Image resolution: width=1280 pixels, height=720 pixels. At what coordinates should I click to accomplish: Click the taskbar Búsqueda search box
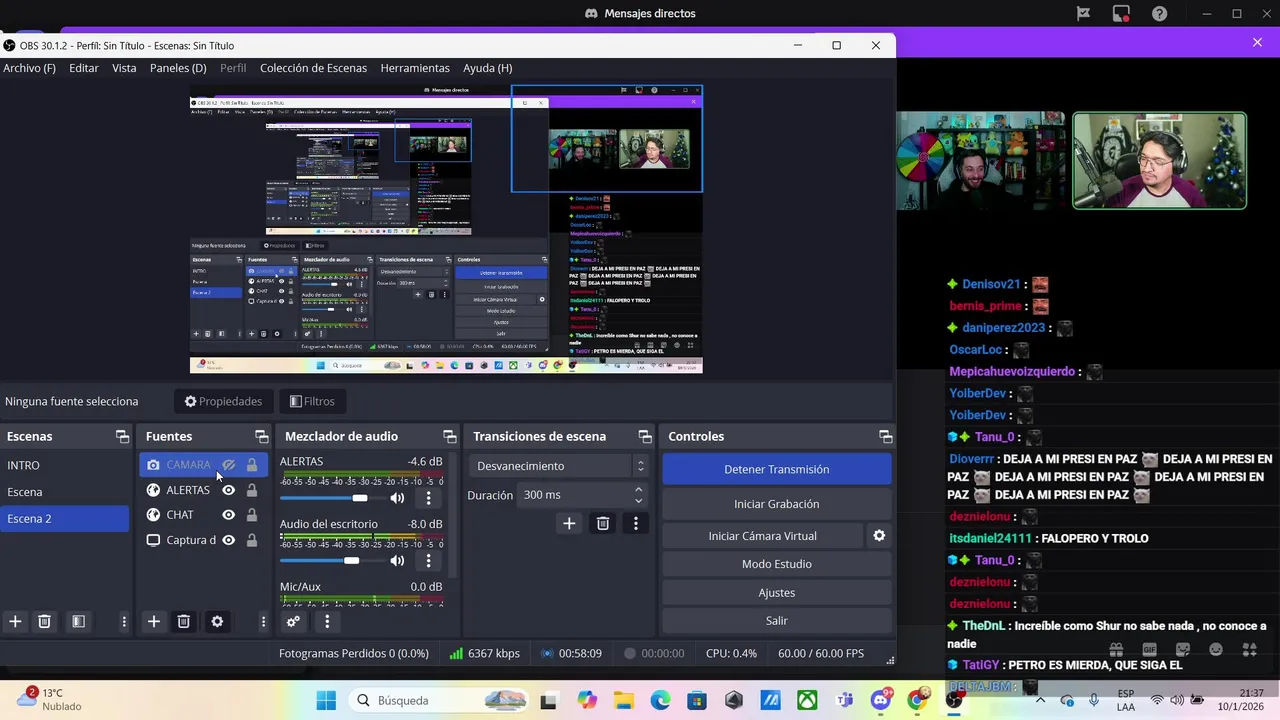pos(440,700)
